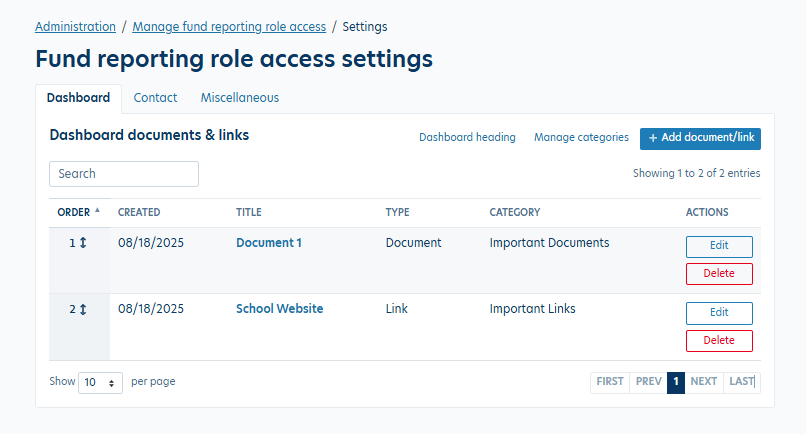The height and width of the screenshot is (434, 806).
Task: Focus the Search input field
Action: pos(124,174)
